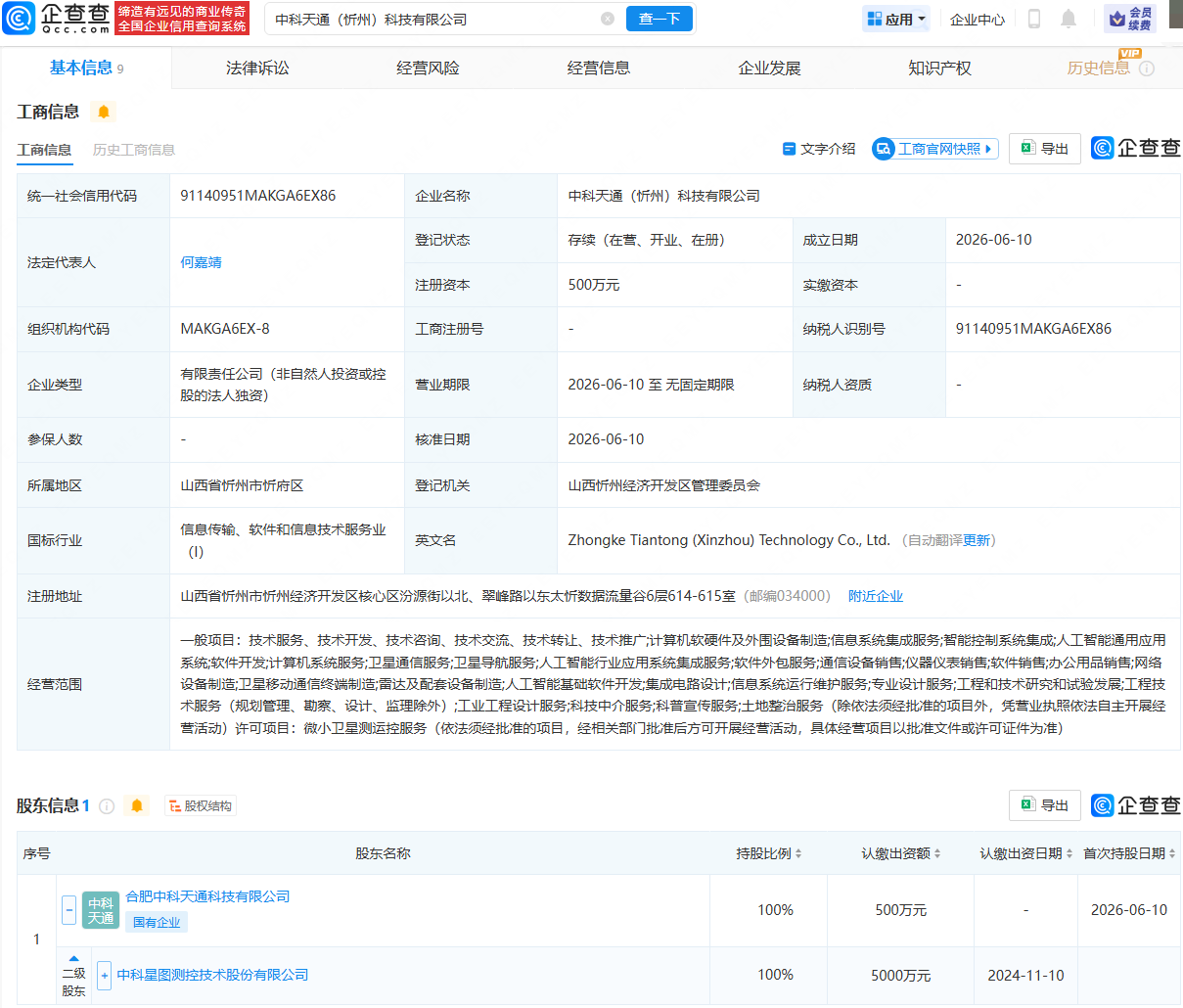Click the 更新 link beside English name
This screenshot has height=1008, width=1183.
click(977, 540)
